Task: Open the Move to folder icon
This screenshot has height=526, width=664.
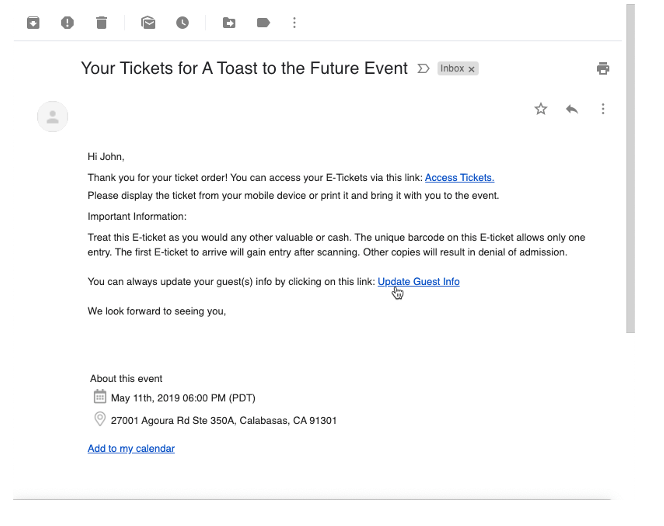Action: point(229,22)
